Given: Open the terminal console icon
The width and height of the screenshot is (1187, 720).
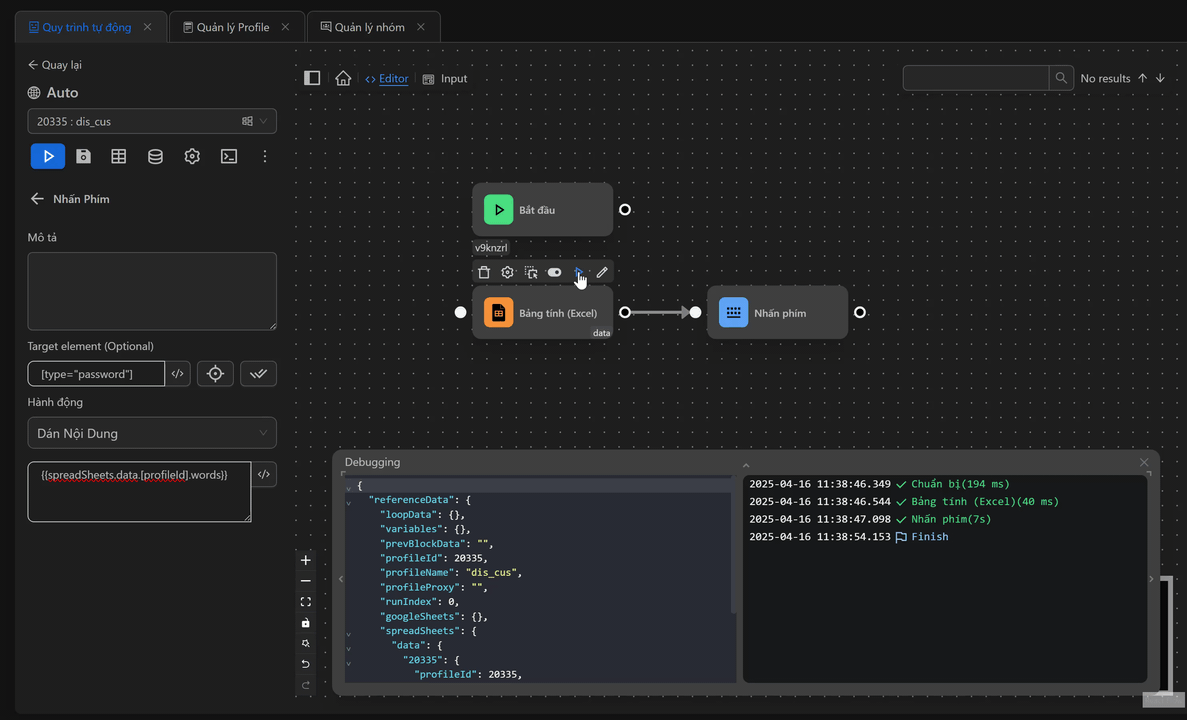Looking at the screenshot, I should point(229,156).
